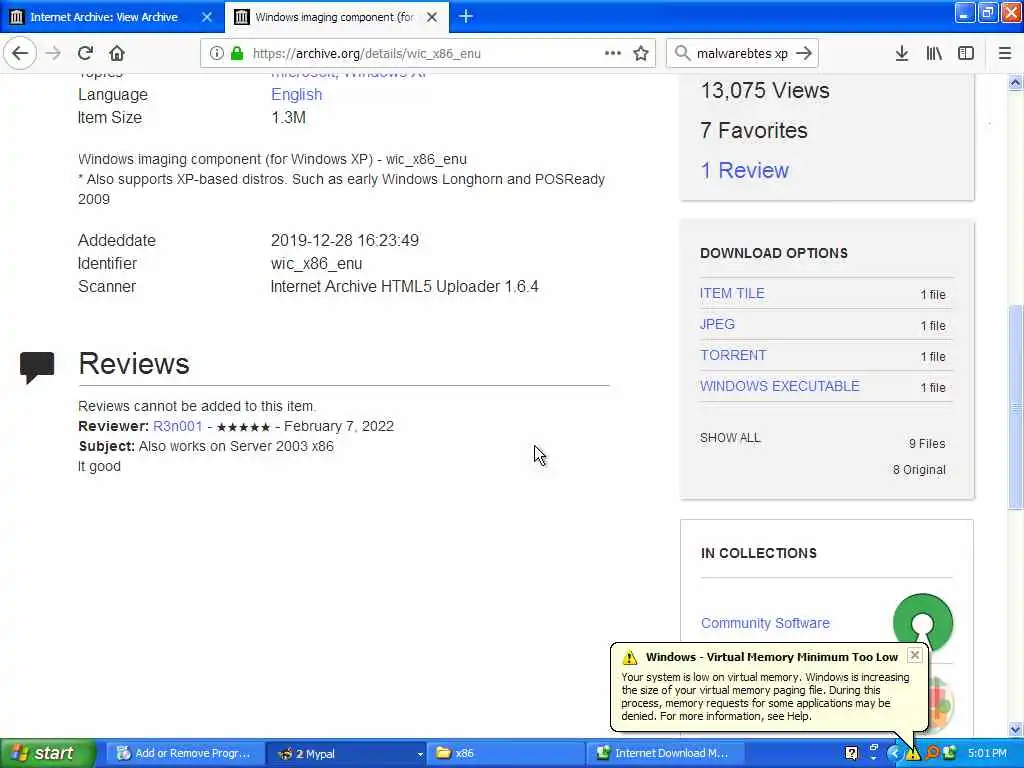The height and width of the screenshot is (768, 1024).
Task: Expand hidden tray icons arrow
Action: pyautogui.click(x=893, y=753)
